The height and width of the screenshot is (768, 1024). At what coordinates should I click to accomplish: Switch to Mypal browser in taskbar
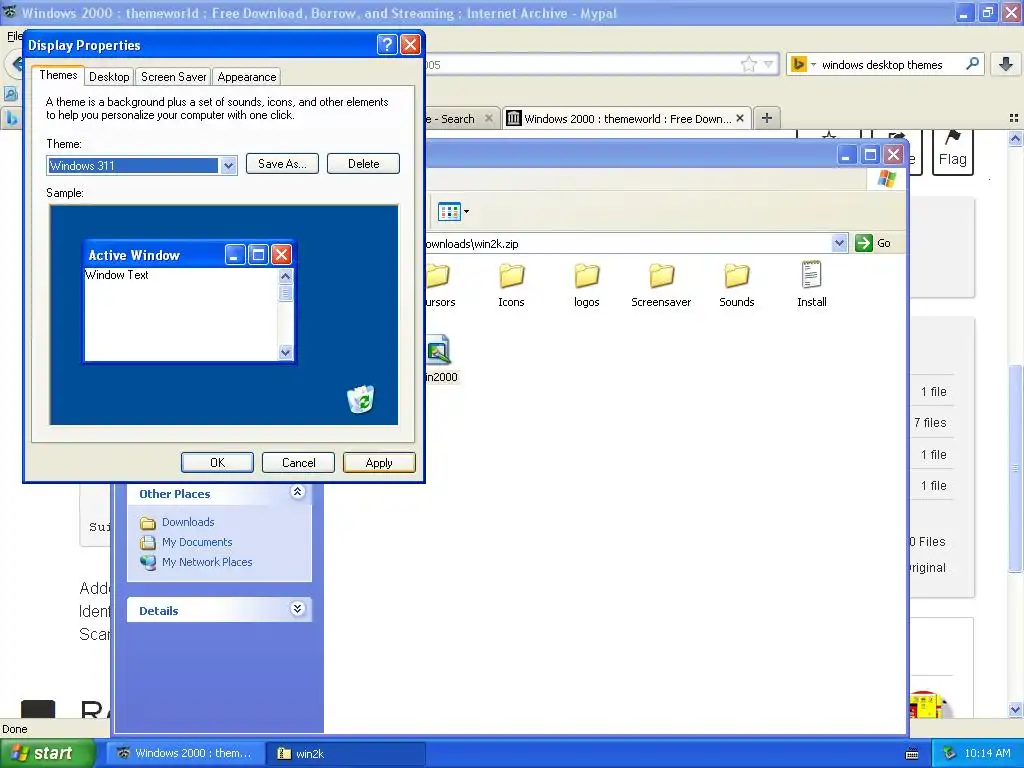pos(186,753)
